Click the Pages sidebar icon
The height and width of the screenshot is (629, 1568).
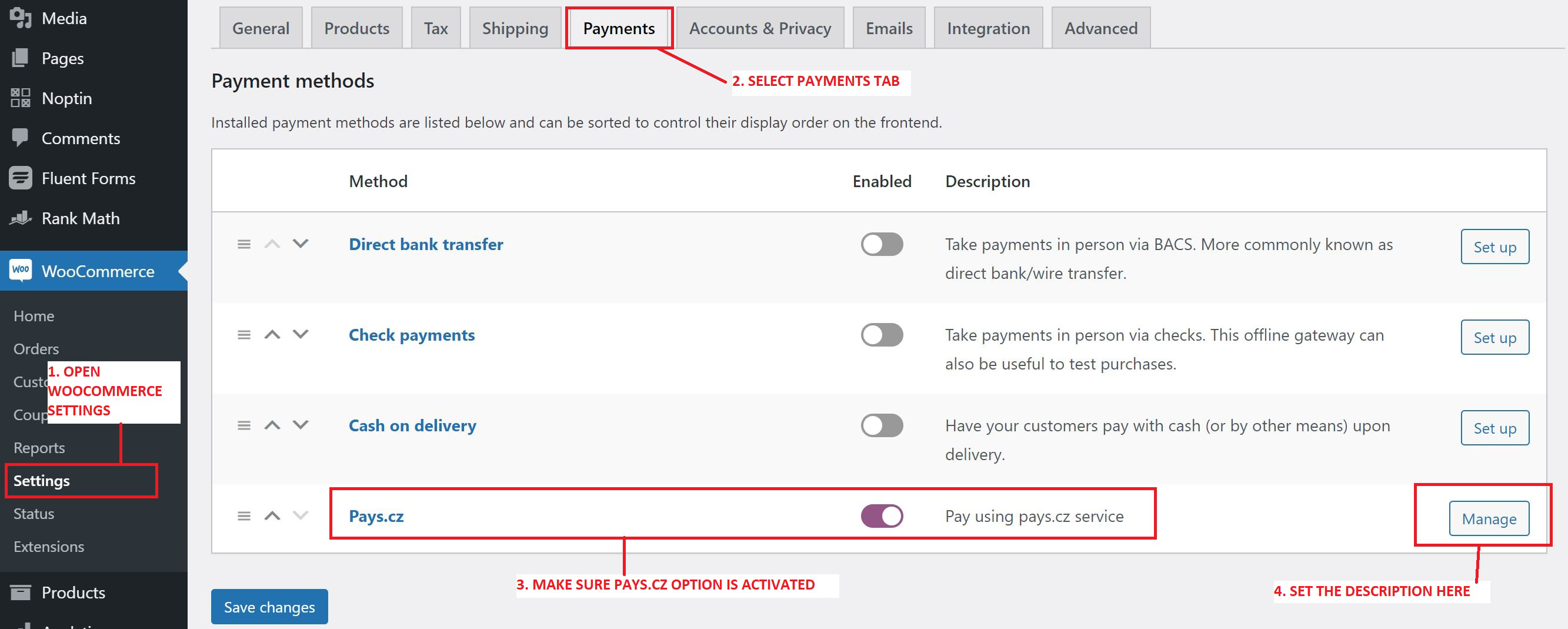[20, 58]
